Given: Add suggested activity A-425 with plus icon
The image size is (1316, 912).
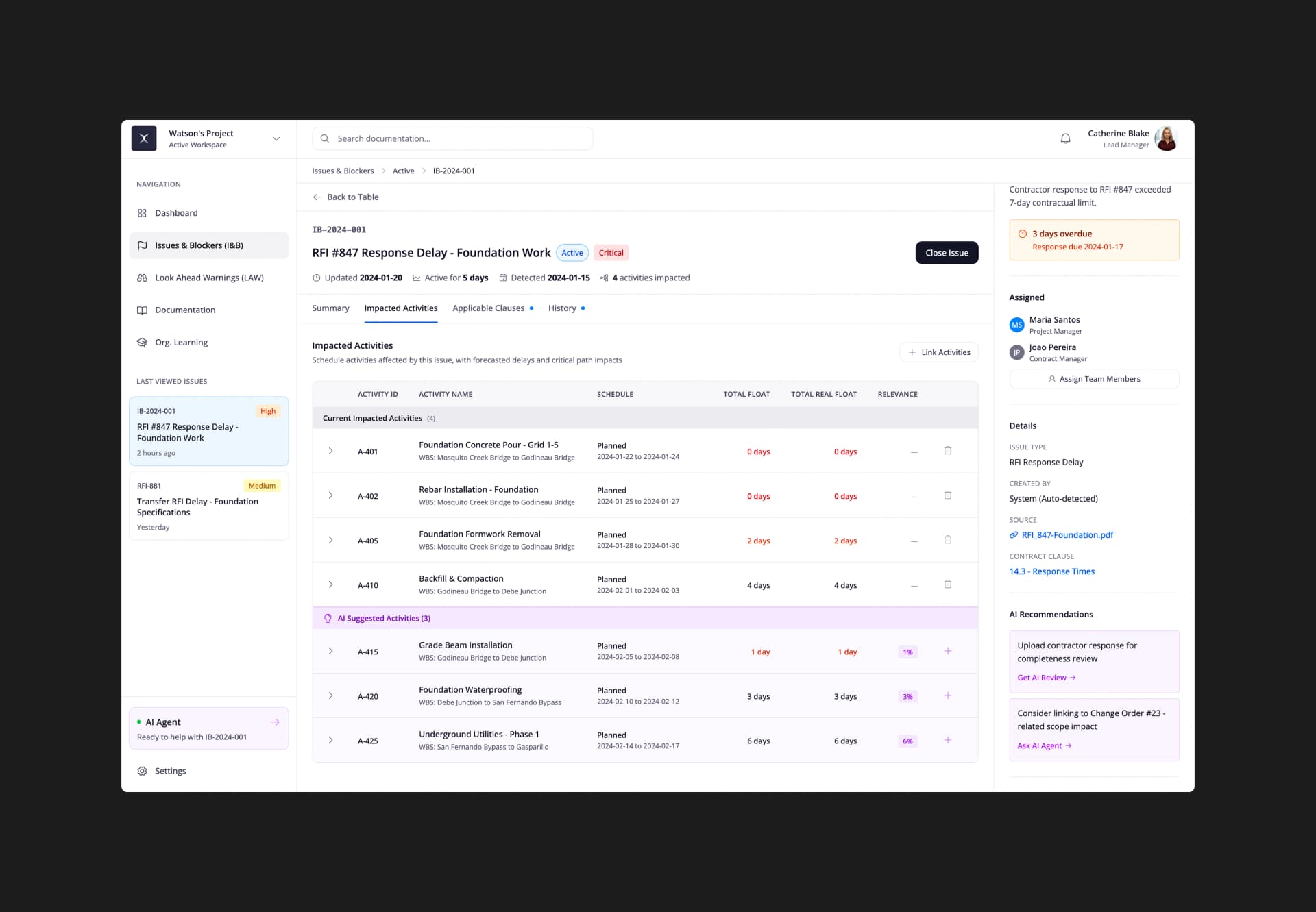Looking at the screenshot, I should pos(948,740).
